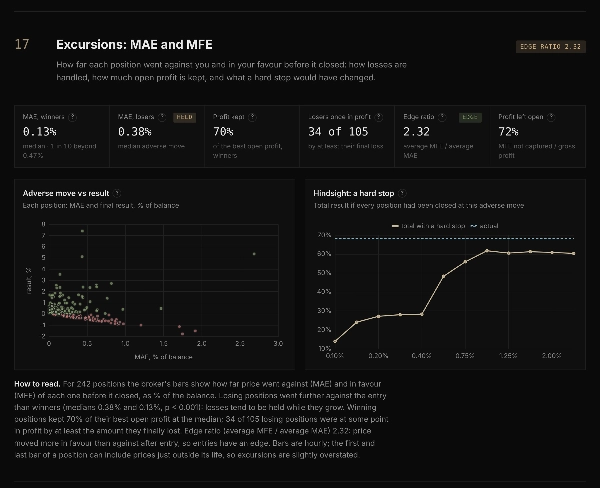The image size is (600, 488).
Task: Click the green EDGE badge on Edge ratio card
Action: tap(470, 118)
